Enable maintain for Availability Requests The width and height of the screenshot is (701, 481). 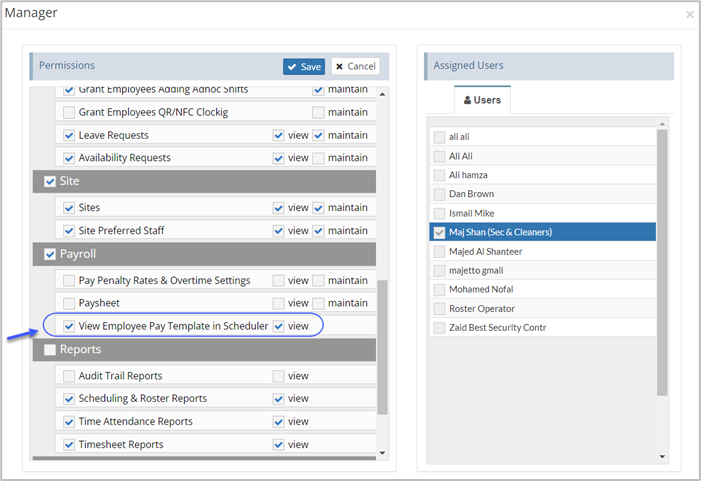pyautogui.click(x=318, y=158)
